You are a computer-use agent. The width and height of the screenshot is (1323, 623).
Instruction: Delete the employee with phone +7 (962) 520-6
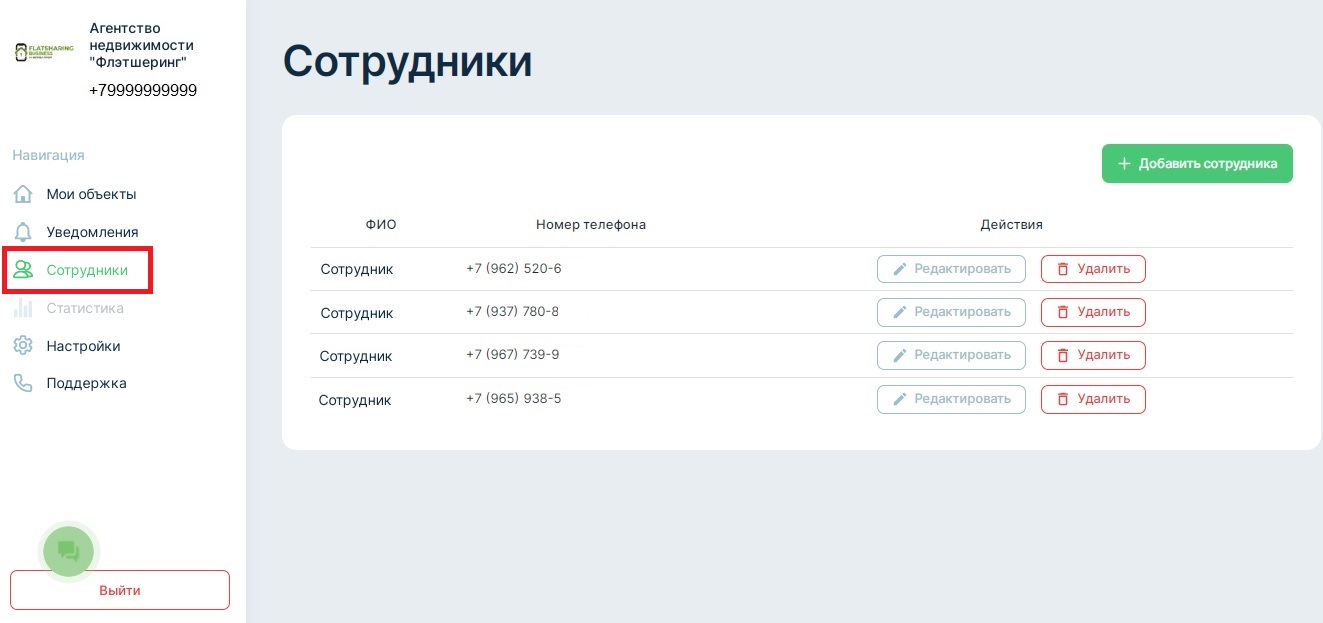pyautogui.click(x=1093, y=269)
